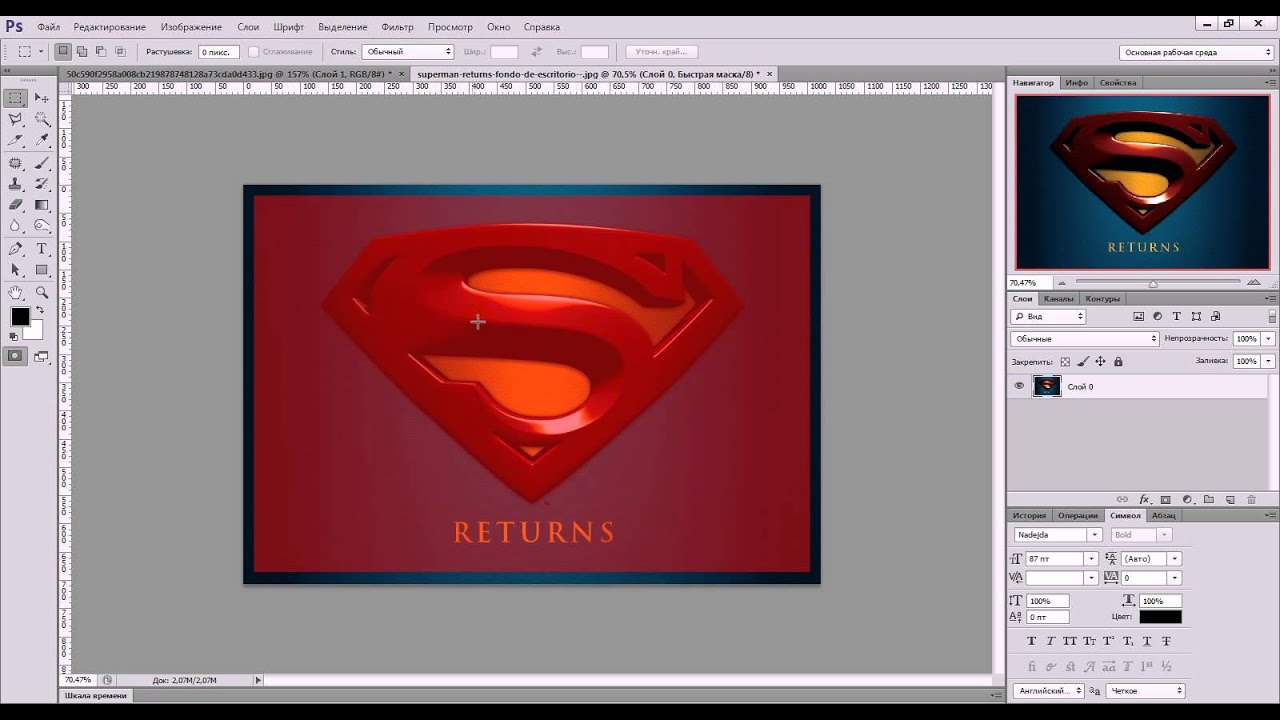Select the Path Selection tool
The width and height of the screenshot is (1280, 720).
click(x=15, y=270)
